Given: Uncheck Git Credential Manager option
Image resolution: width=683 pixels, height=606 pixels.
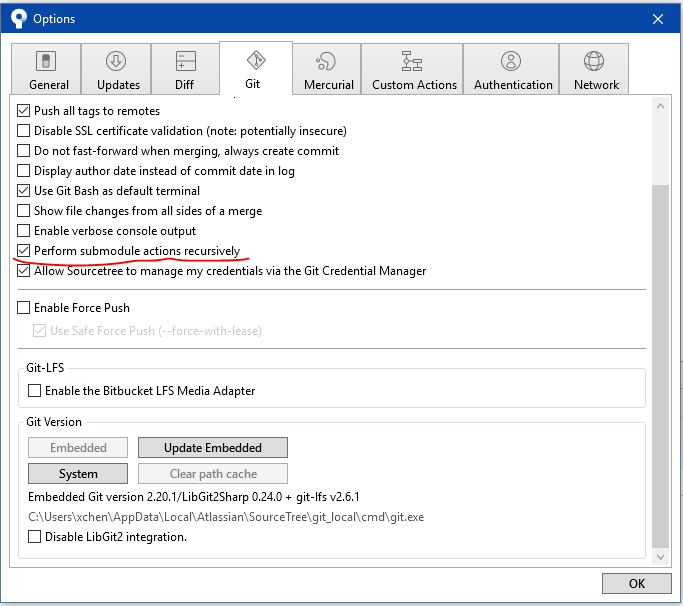Looking at the screenshot, I should coord(24,271).
